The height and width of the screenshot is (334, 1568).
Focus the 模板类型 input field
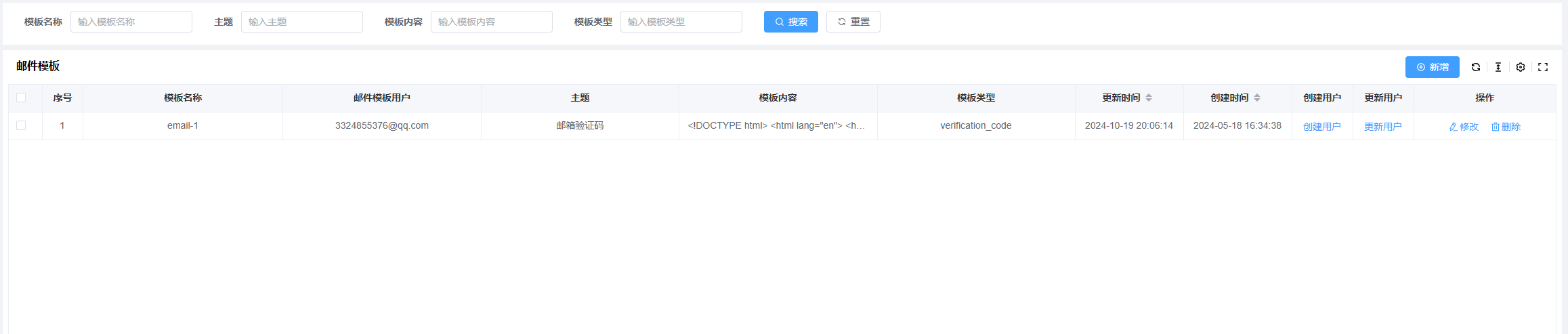(681, 22)
